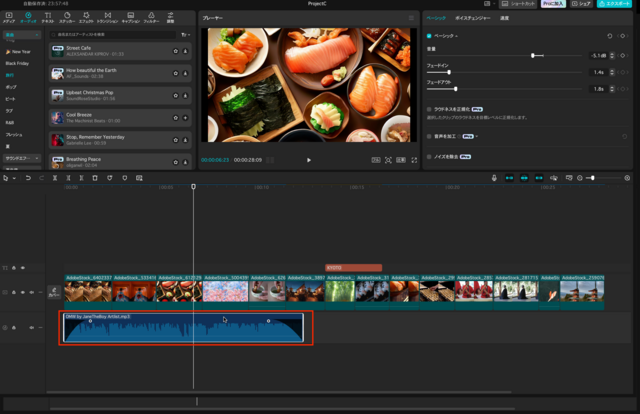Select the KYOTO text clip

pyautogui.click(x=353, y=268)
